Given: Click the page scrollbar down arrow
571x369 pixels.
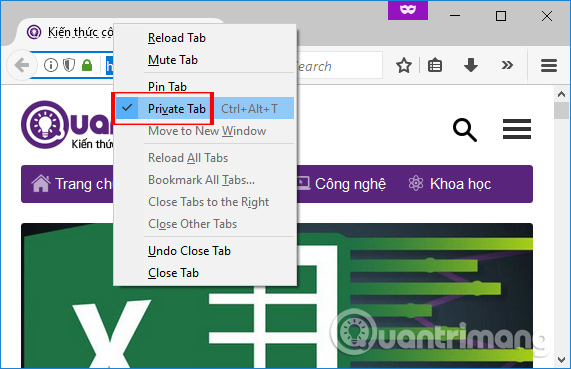Looking at the screenshot, I should (x=561, y=360).
